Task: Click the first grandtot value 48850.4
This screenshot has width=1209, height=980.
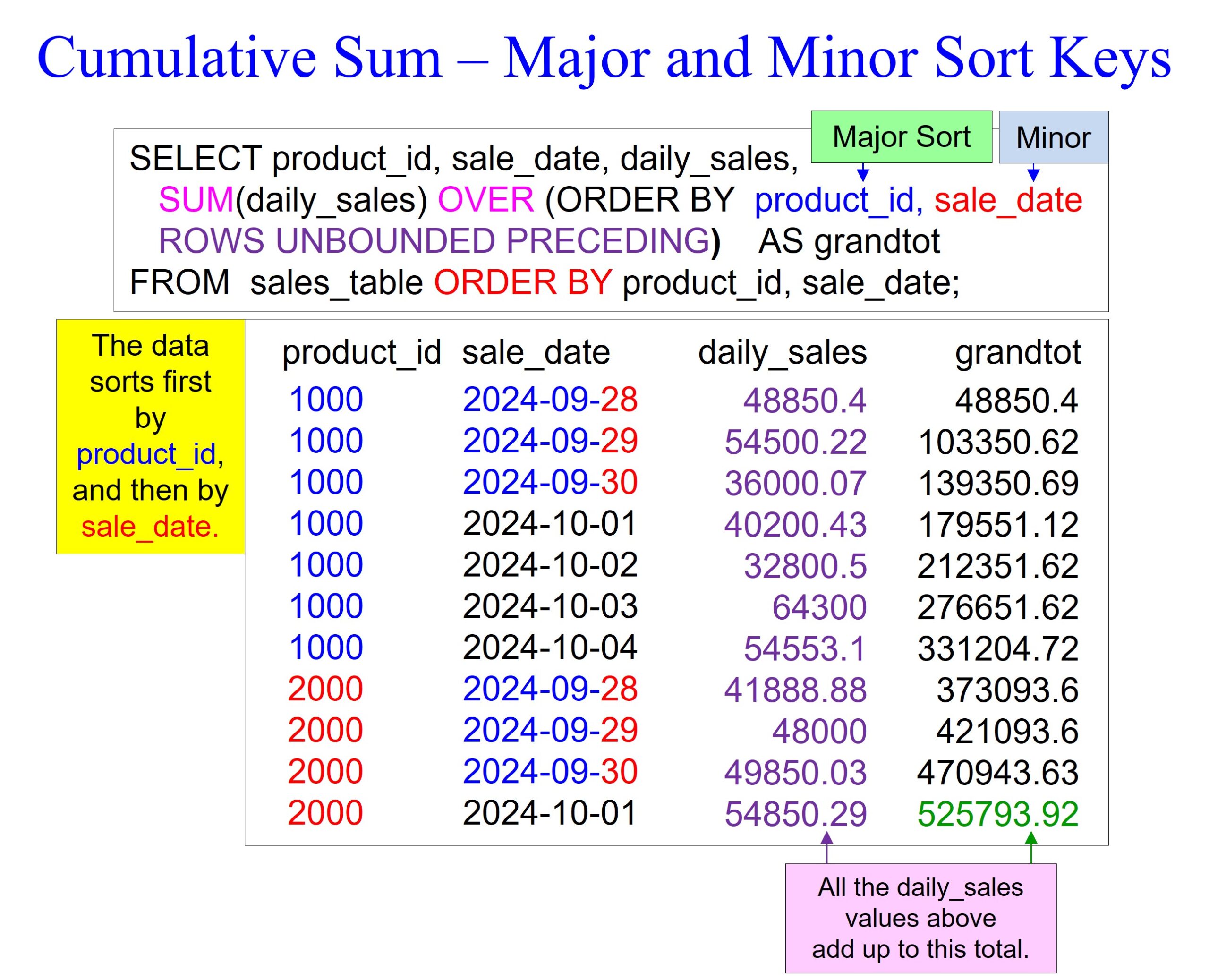Action: point(1016,401)
